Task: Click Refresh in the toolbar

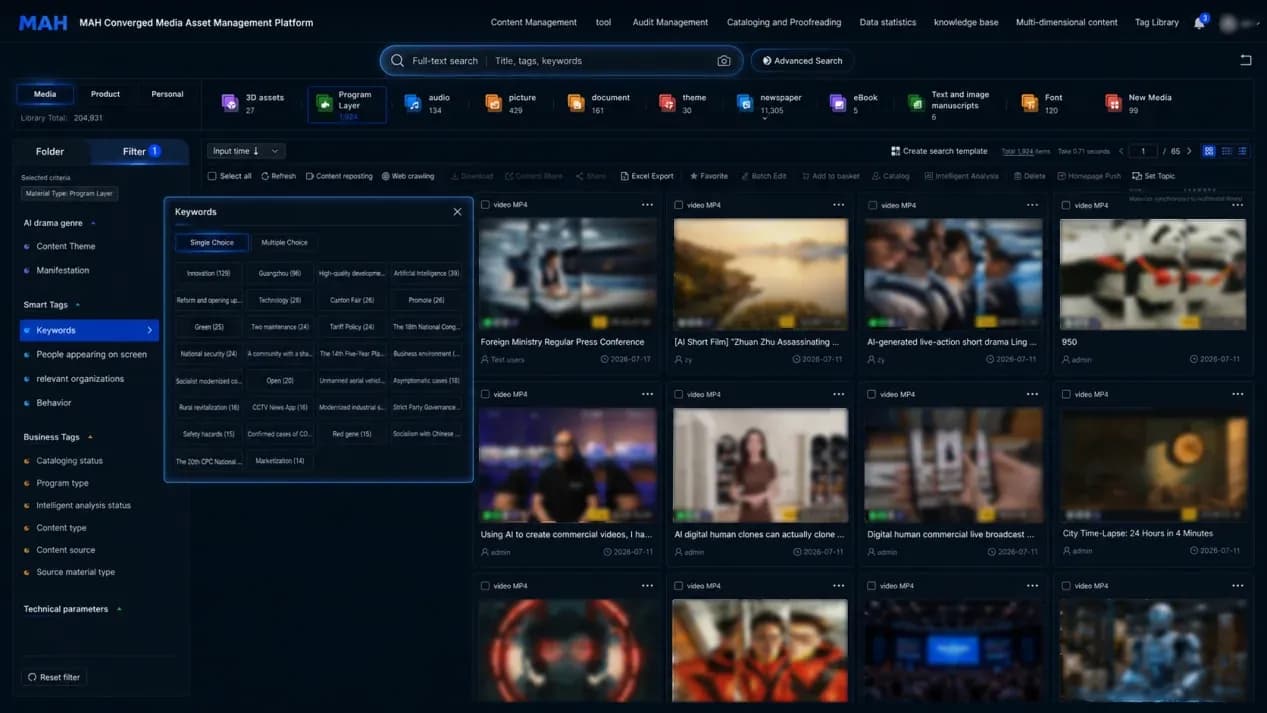Action: coord(279,176)
